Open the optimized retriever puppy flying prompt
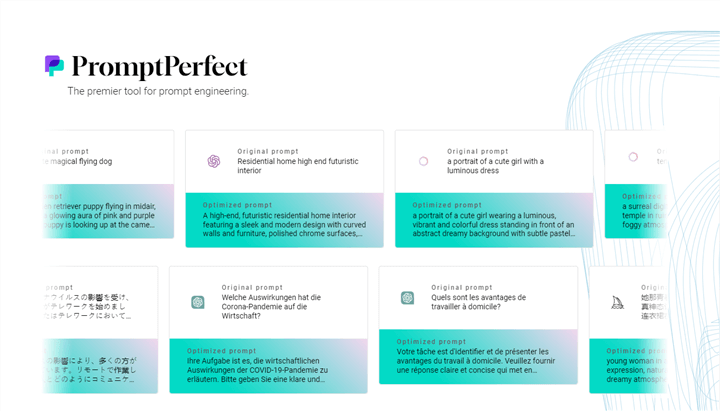 [x=100, y=214]
